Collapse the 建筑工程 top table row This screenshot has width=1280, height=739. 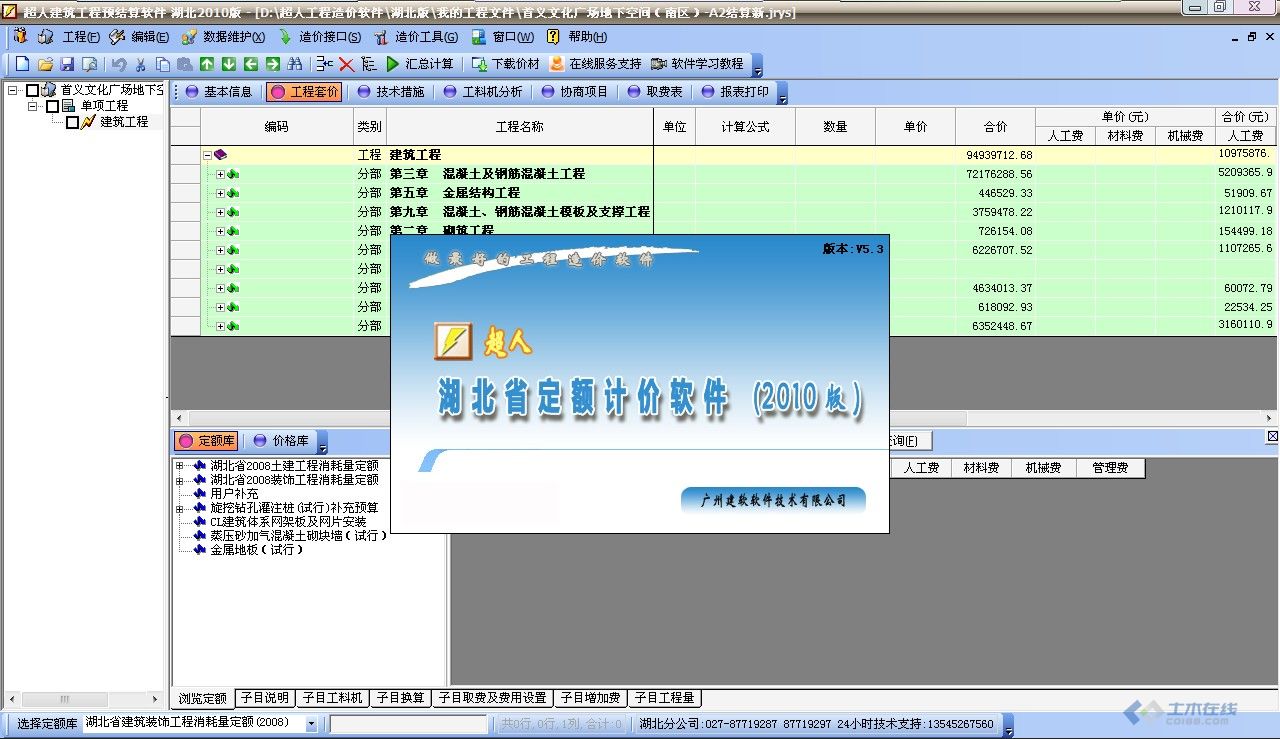(x=207, y=155)
